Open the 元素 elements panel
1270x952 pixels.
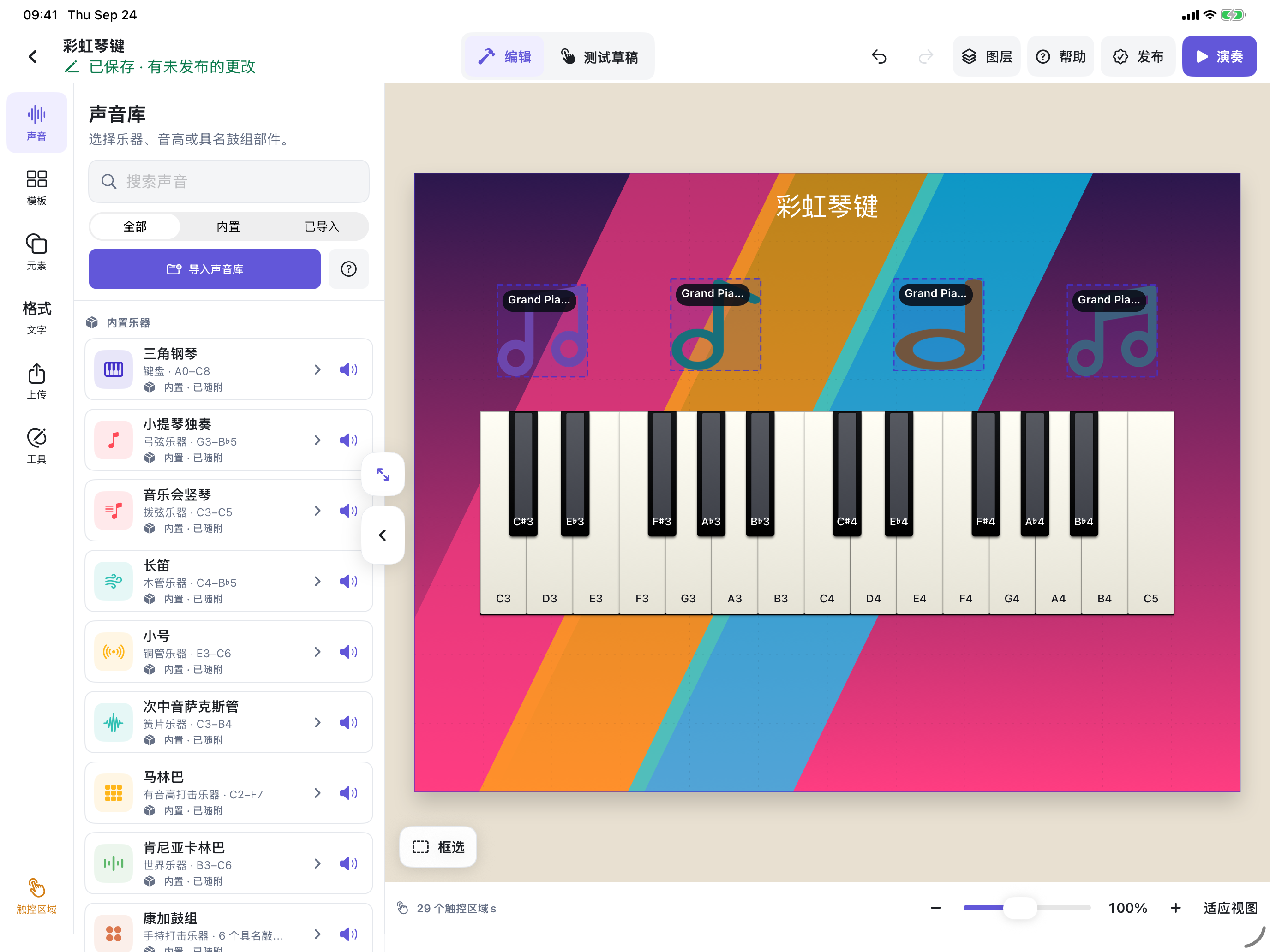pyautogui.click(x=36, y=251)
